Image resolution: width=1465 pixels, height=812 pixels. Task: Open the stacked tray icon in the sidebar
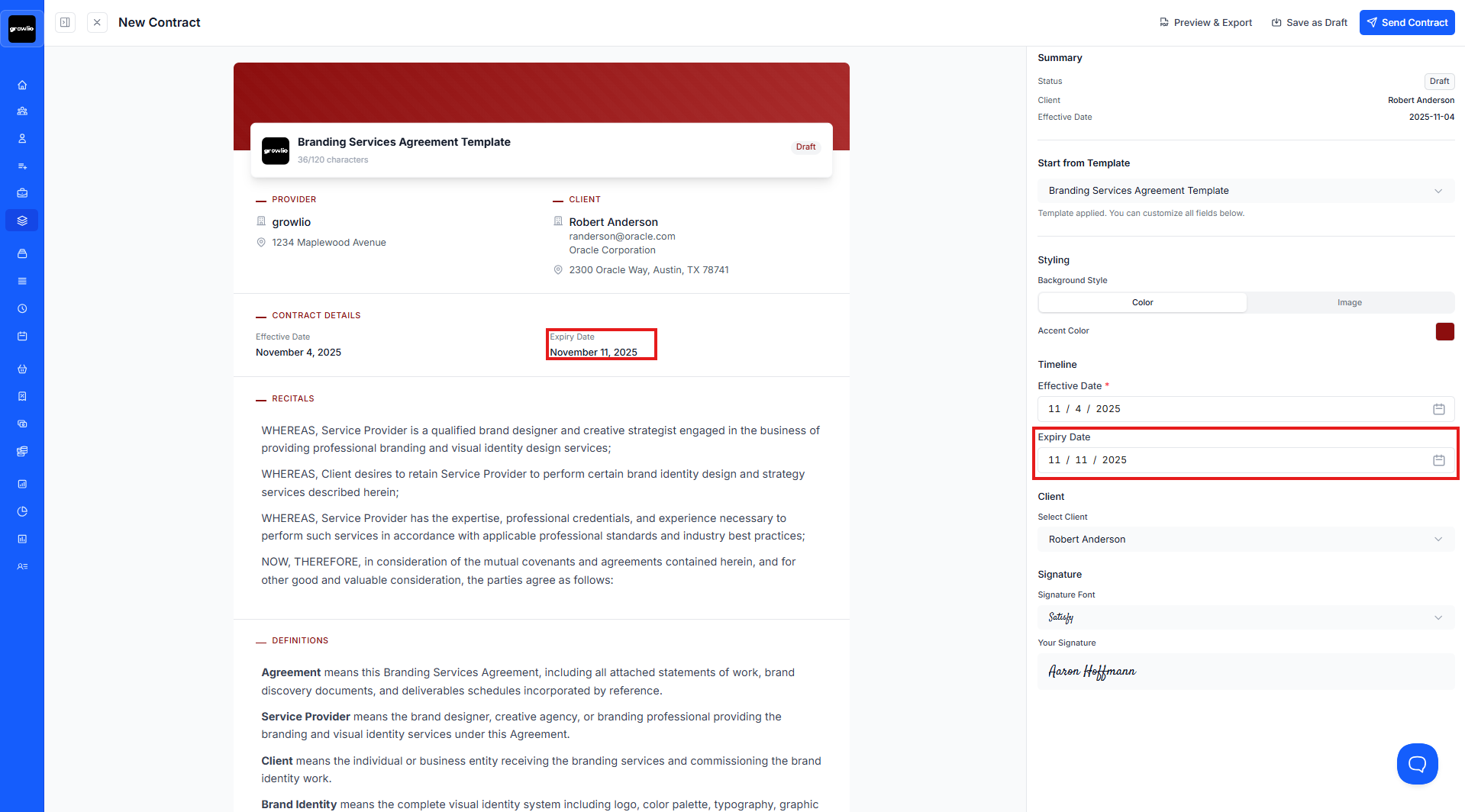pyautogui.click(x=22, y=253)
